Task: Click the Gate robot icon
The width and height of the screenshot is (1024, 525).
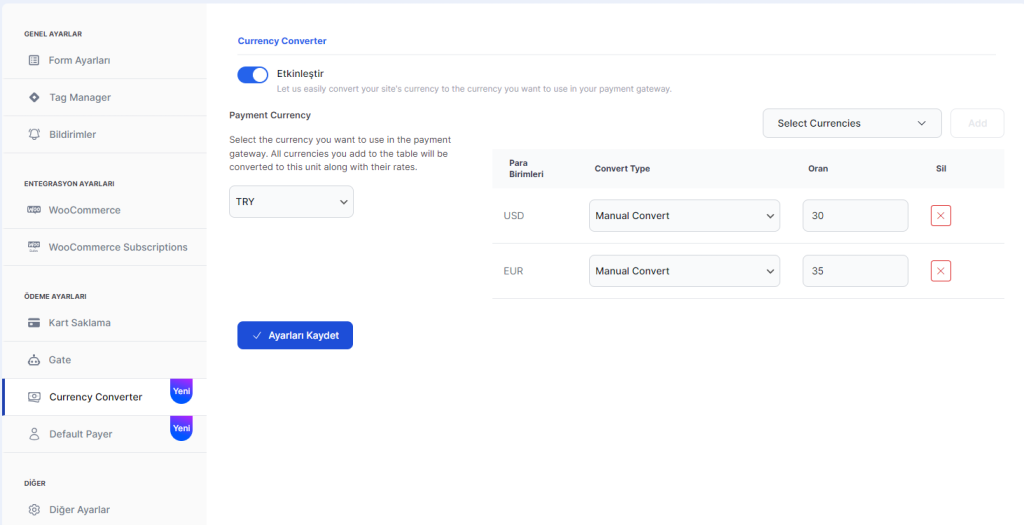Action: tap(34, 360)
